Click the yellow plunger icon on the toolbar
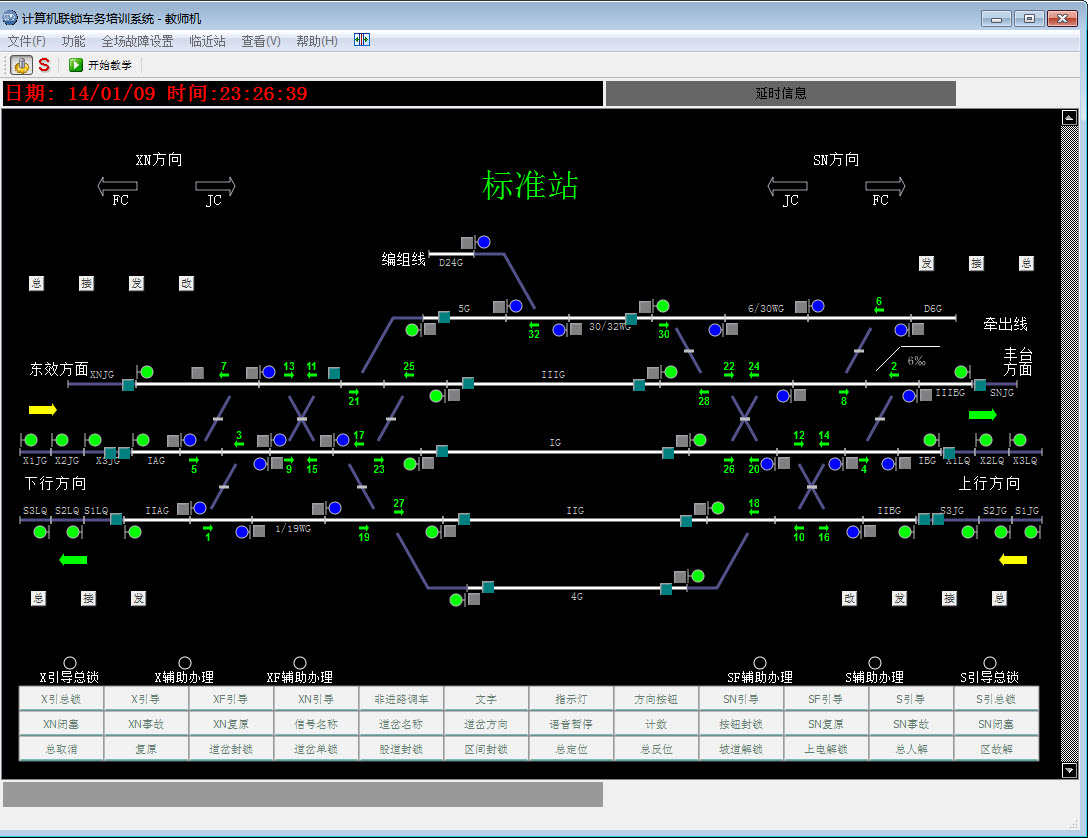Image resolution: width=1088 pixels, height=838 pixels. 21,64
